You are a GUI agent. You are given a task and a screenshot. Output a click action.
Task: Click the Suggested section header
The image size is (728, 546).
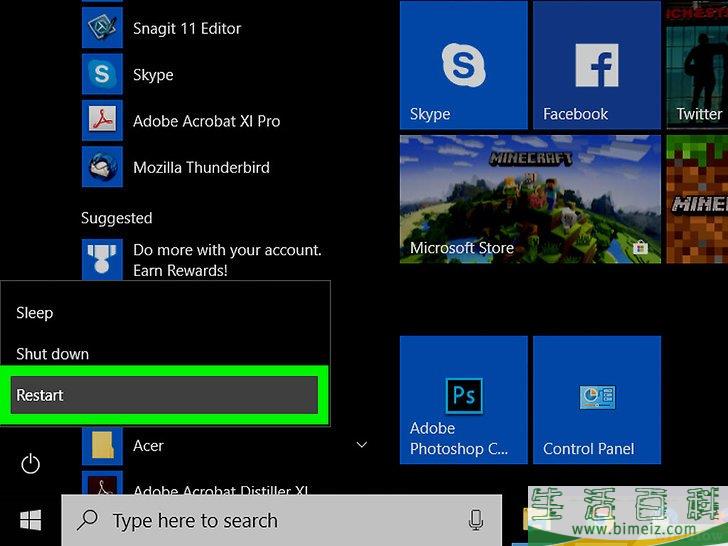pyautogui.click(x=117, y=218)
